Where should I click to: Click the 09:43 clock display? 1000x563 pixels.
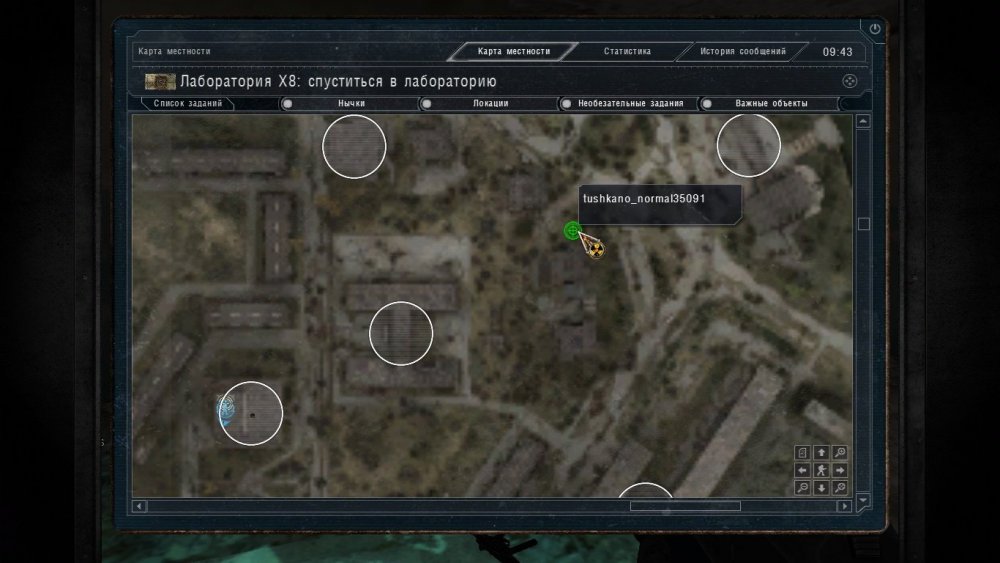pos(837,52)
